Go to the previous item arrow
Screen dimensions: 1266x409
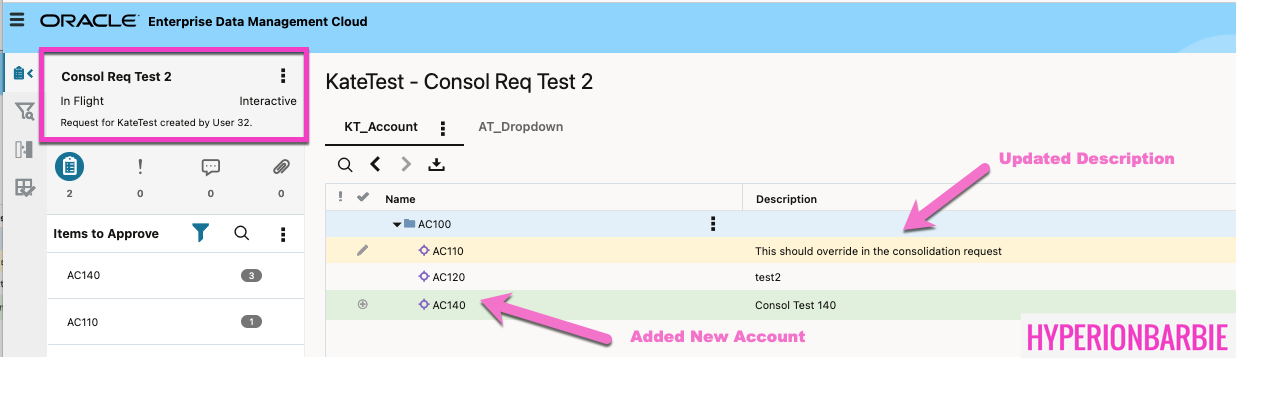375,165
